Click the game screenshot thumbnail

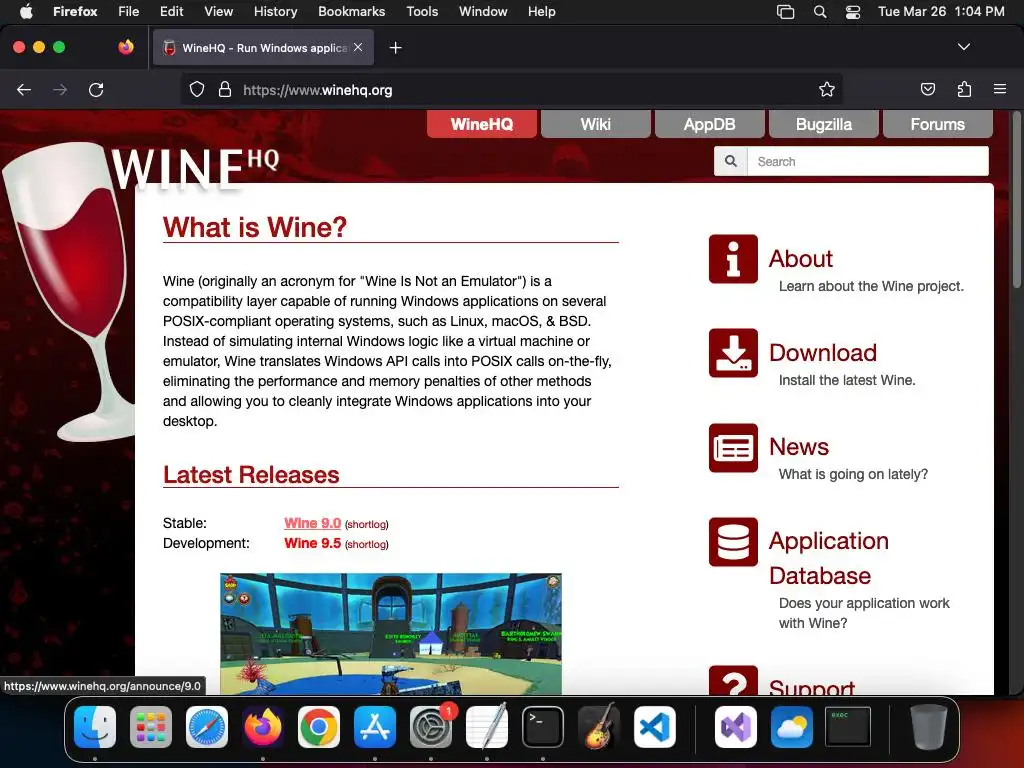[x=391, y=633]
